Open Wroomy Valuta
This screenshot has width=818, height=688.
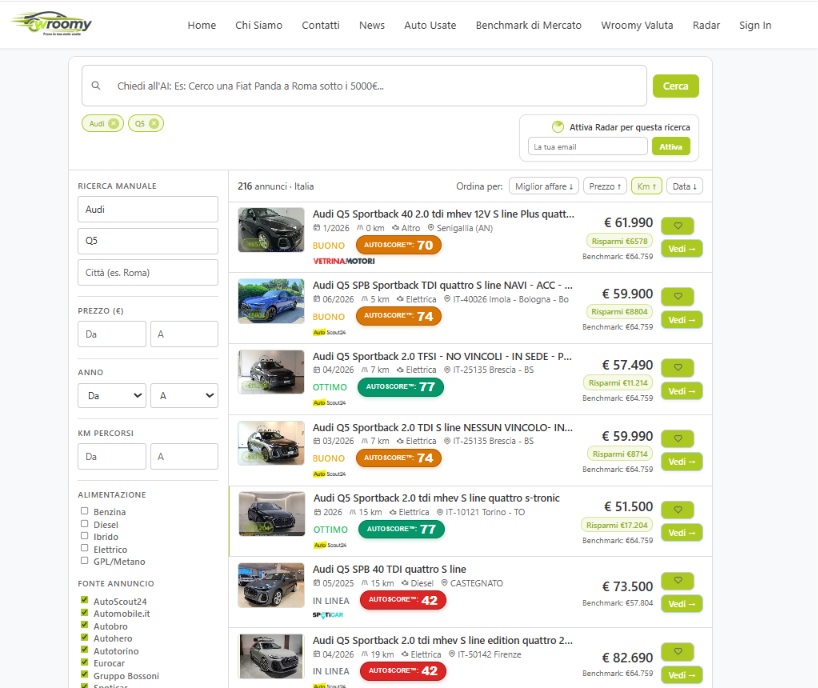[x=637, y=25]
